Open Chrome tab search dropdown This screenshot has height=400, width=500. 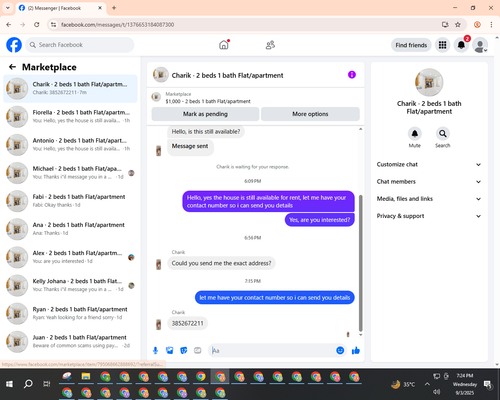coord(8,8)
